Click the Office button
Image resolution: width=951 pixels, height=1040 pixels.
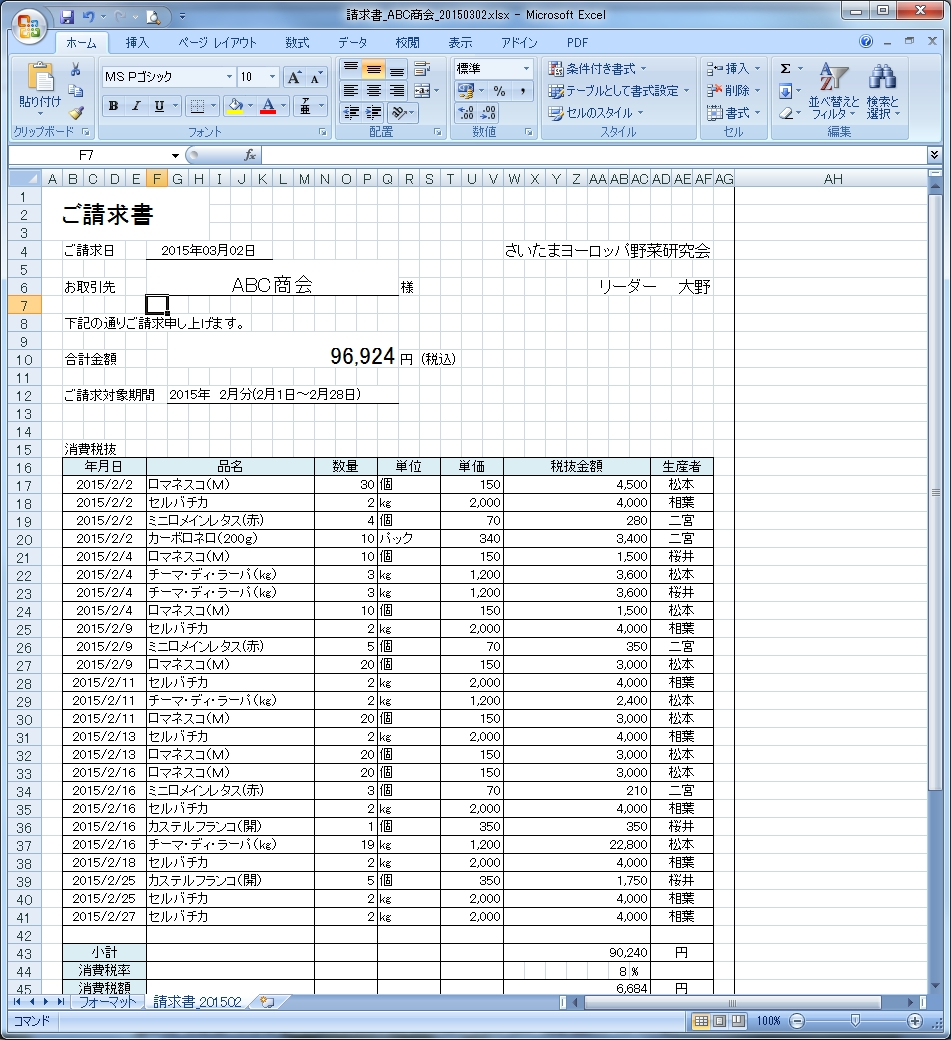(28, 23)
